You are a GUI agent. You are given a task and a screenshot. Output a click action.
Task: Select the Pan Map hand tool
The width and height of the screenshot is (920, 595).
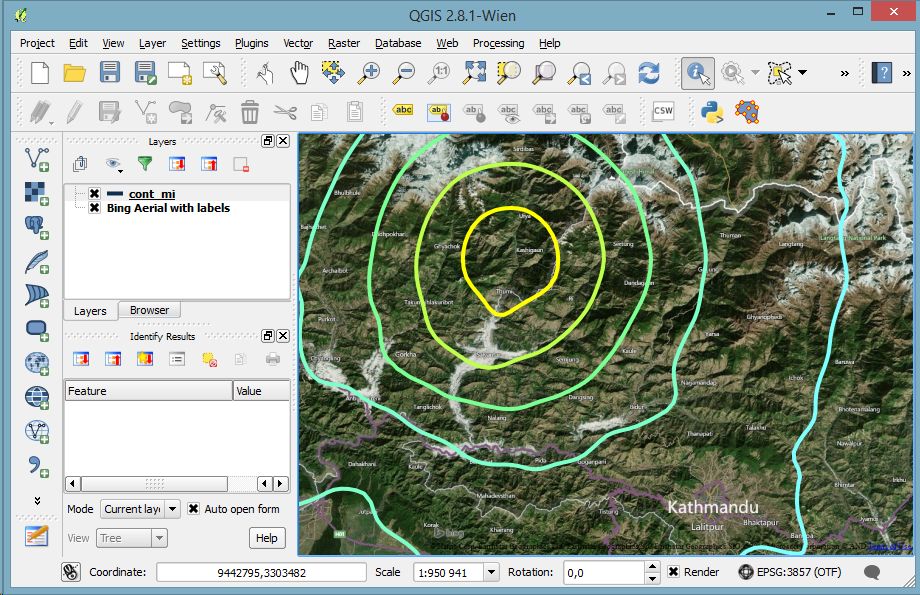(299, 73)
